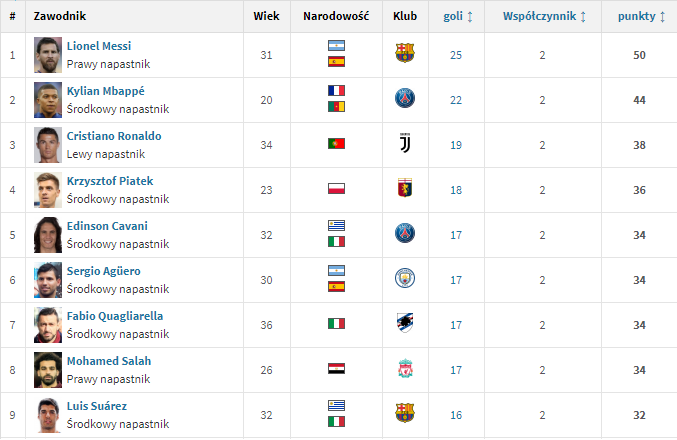Click the Sampdoria club crest

pos(405,323)
